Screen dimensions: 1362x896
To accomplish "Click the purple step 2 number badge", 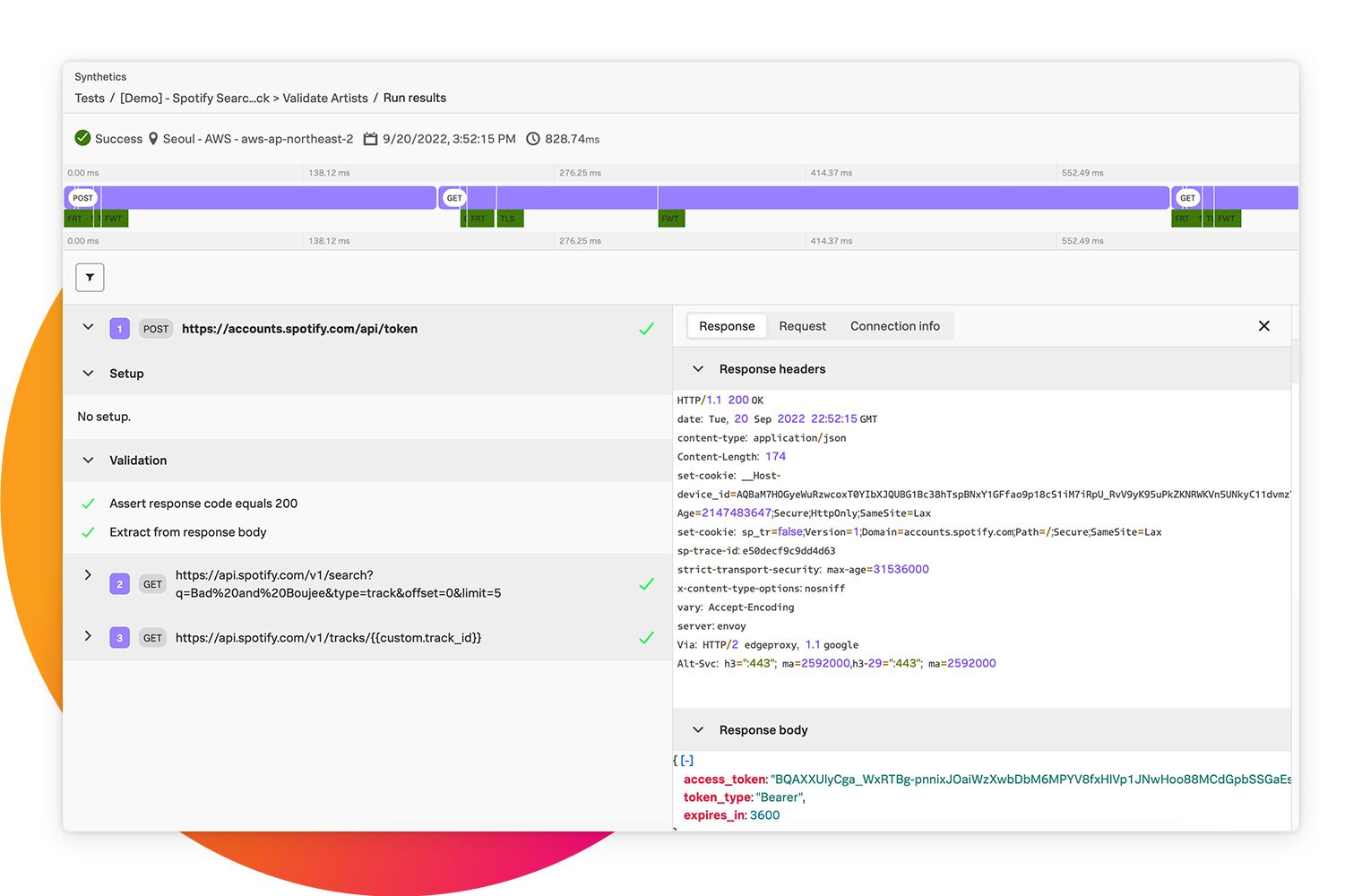I will [x=119, y=584].
